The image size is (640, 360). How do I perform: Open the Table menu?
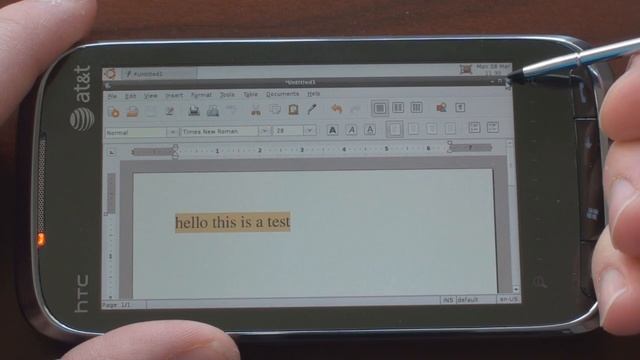pyautogui.click(x=250, y=94)
